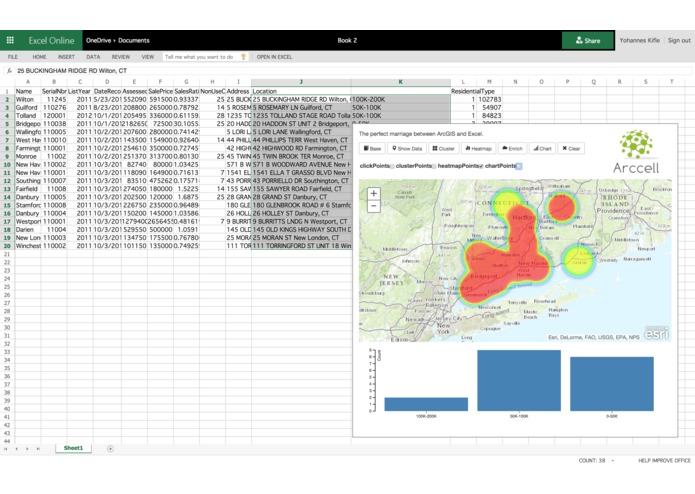Click the Name header cell

coord(28,91)
